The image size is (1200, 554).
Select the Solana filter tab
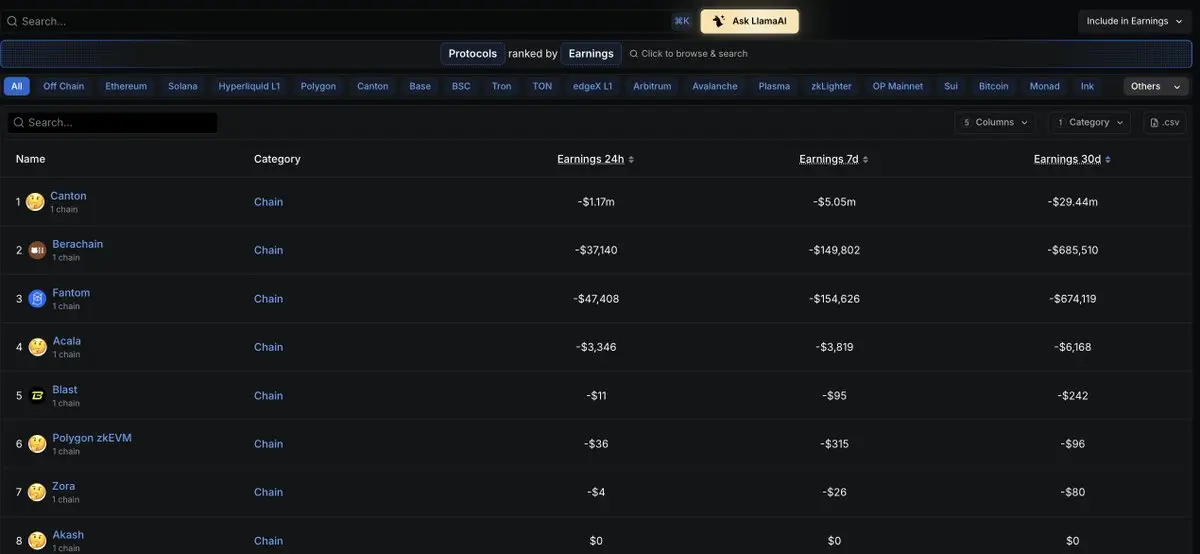183,86
